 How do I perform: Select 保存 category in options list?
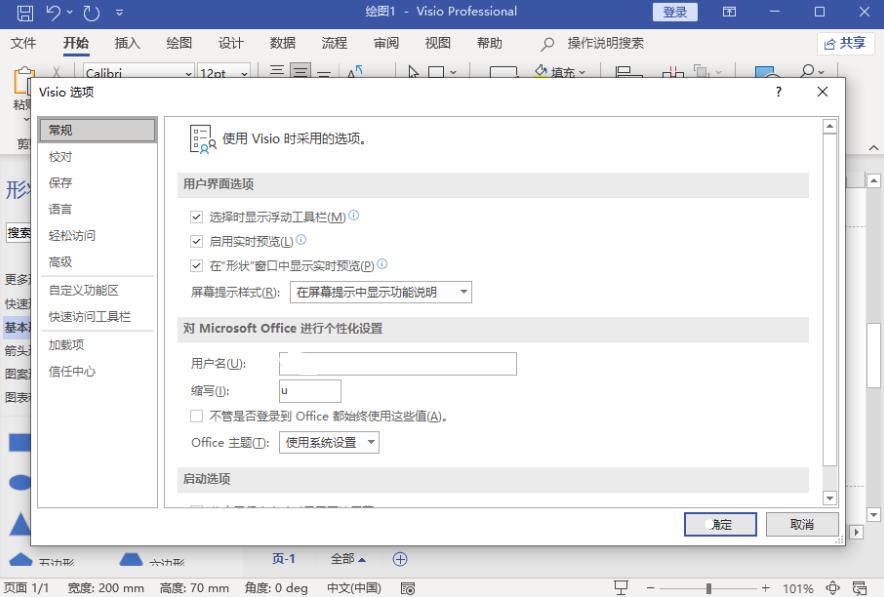98,183
